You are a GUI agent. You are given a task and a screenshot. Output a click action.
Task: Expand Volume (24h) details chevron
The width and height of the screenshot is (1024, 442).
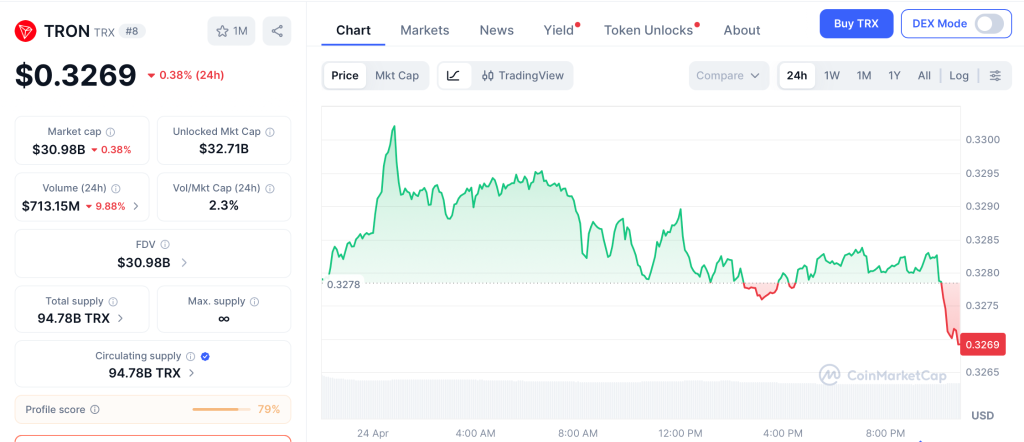coord(136,206)
